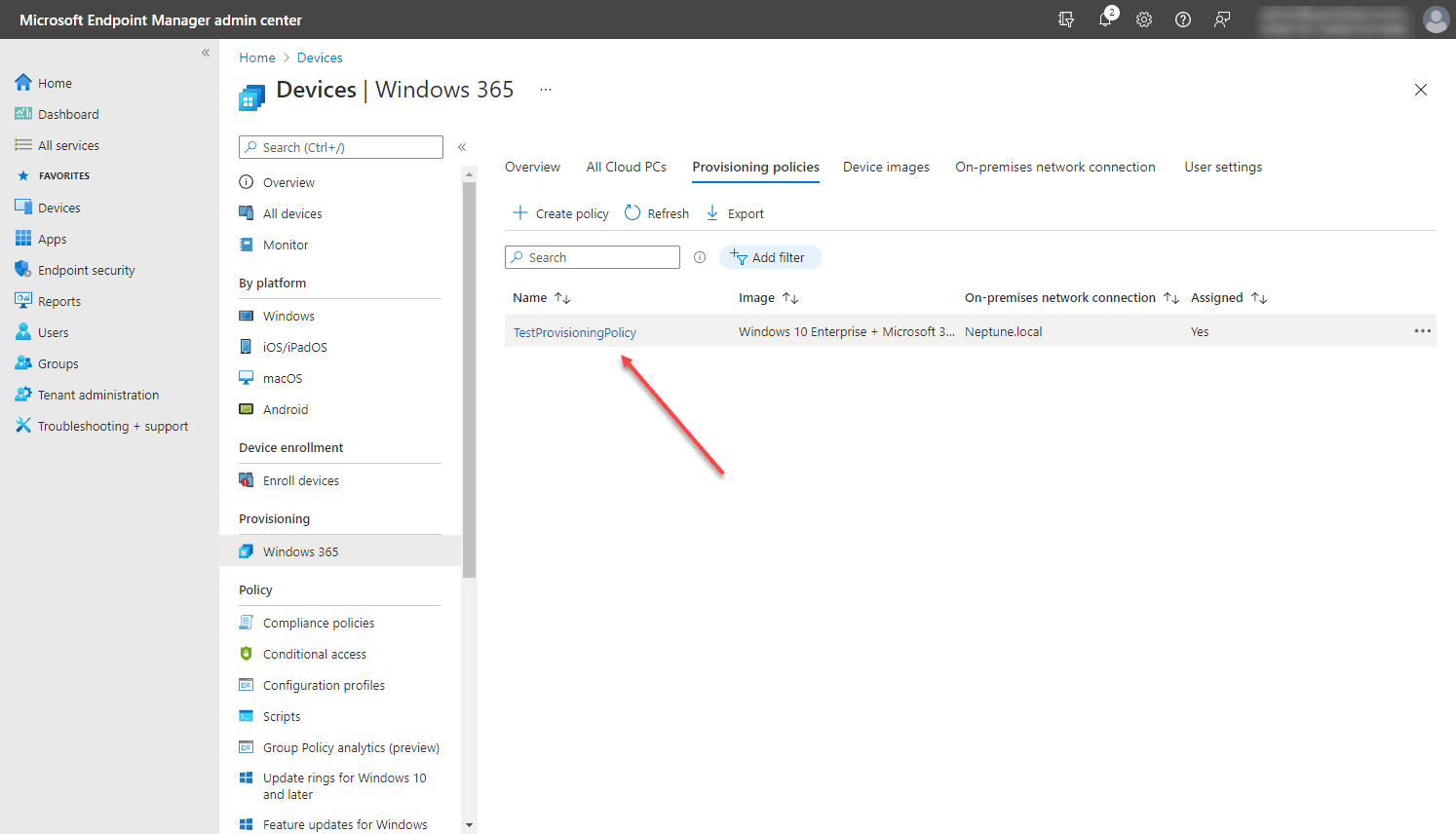The image size is (1456, 834).
Task: Open the Groups section
Action: (x=56, y=362)
